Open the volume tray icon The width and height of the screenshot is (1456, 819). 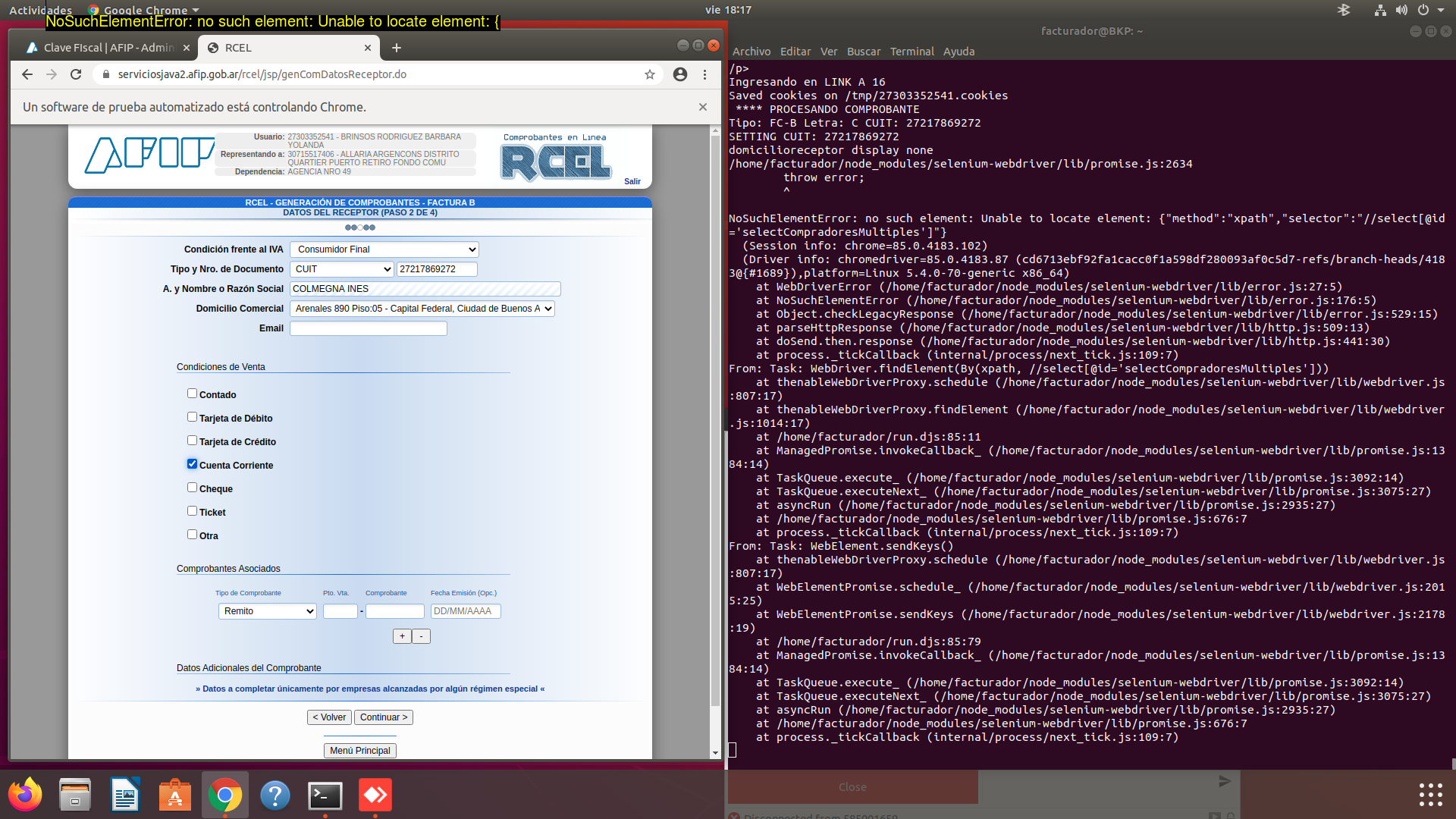1401,10
